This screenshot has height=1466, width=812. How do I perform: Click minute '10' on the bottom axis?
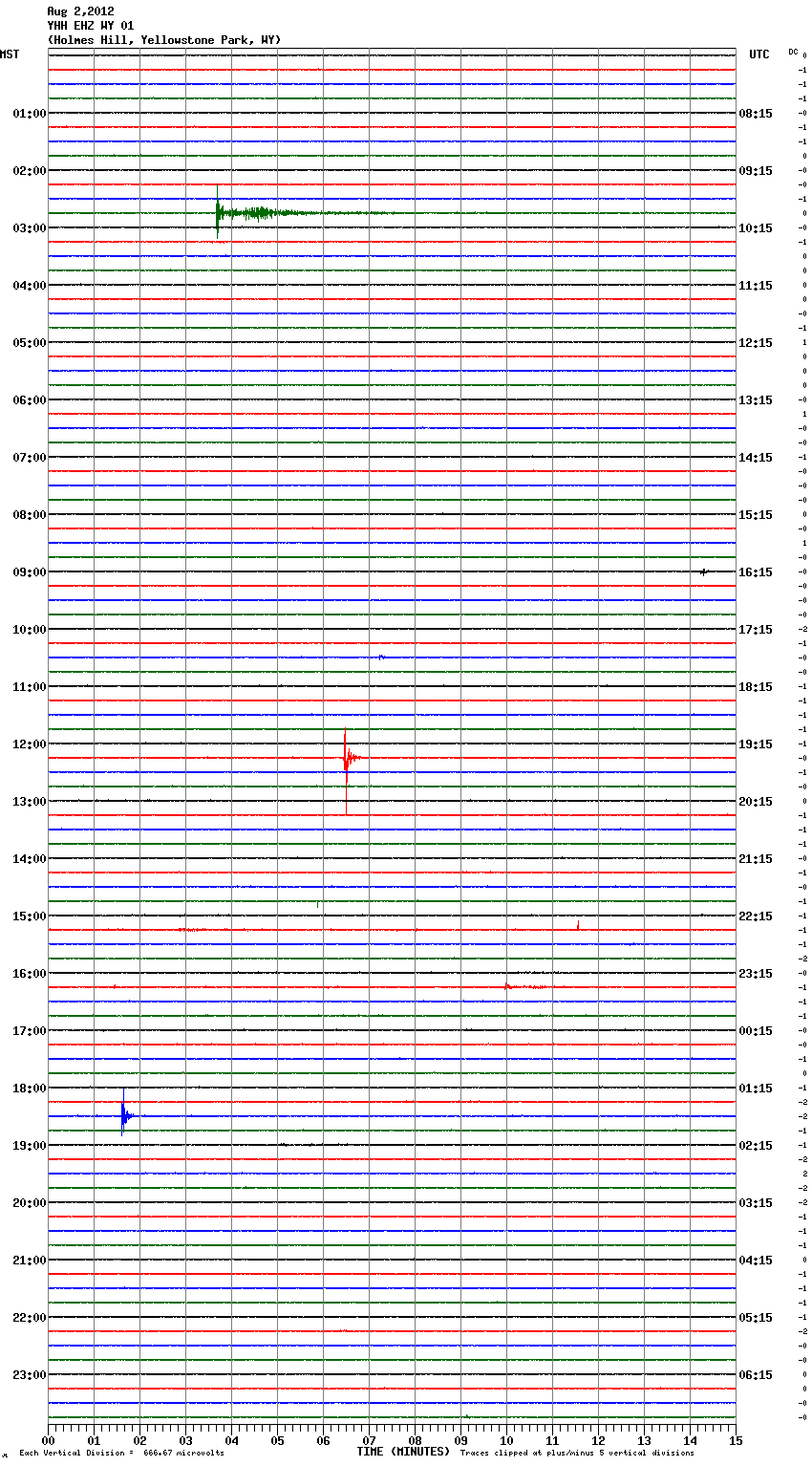(x=506, y=1440)
